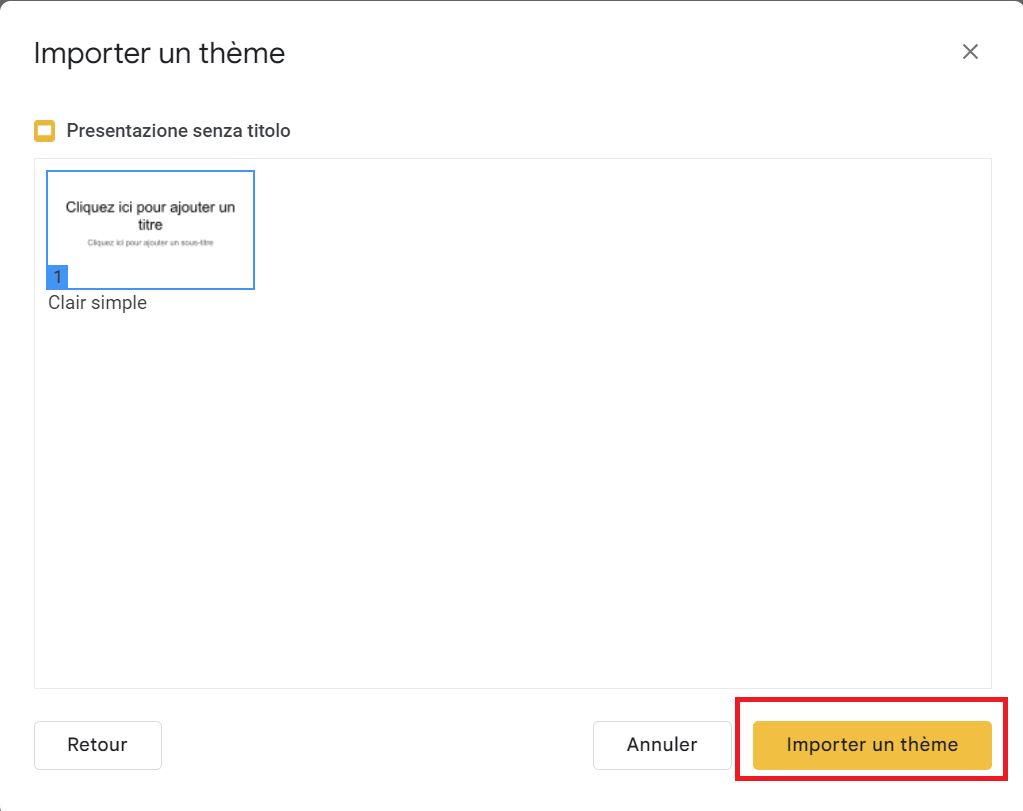The height and width of the screenshot is (811, 1023).
Task: Click the small subtitle text in the thumbnail
Action: 150,243
